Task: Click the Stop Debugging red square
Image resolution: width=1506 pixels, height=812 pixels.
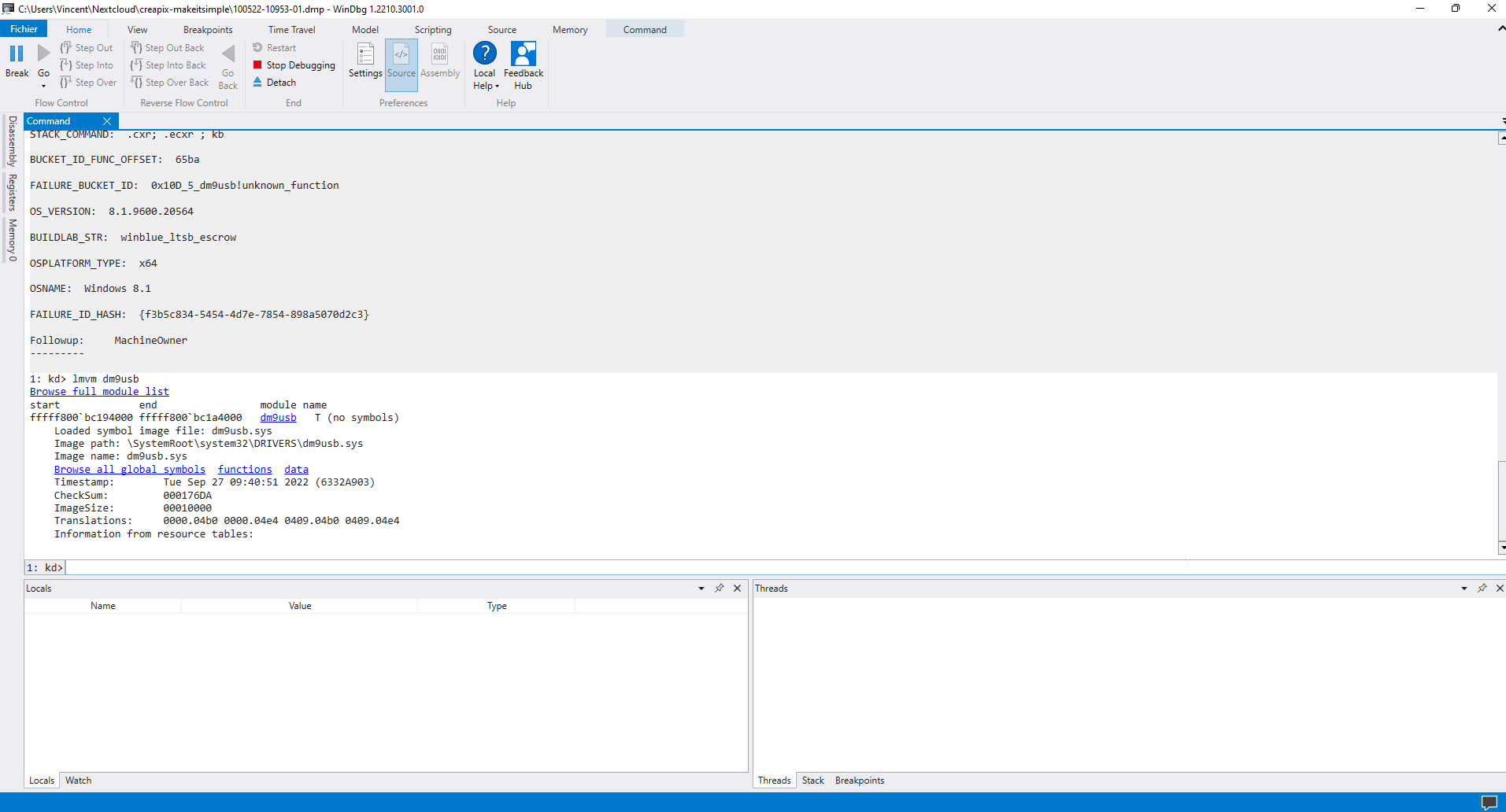Action: [x=257, y=65]
